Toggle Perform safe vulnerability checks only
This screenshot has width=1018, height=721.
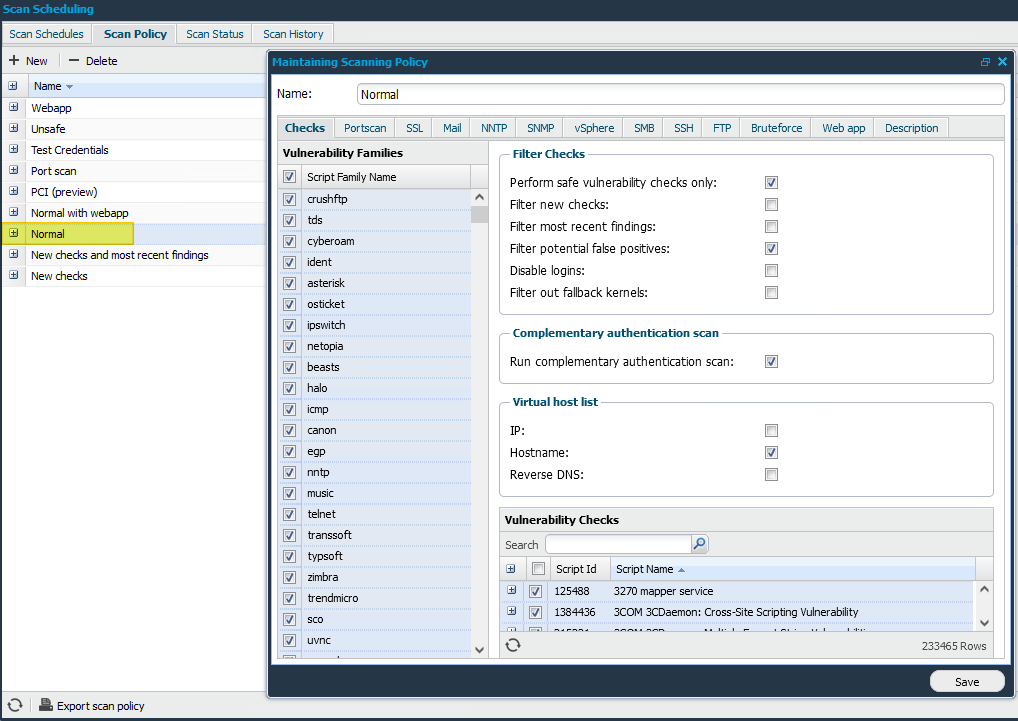pos(771,183)
